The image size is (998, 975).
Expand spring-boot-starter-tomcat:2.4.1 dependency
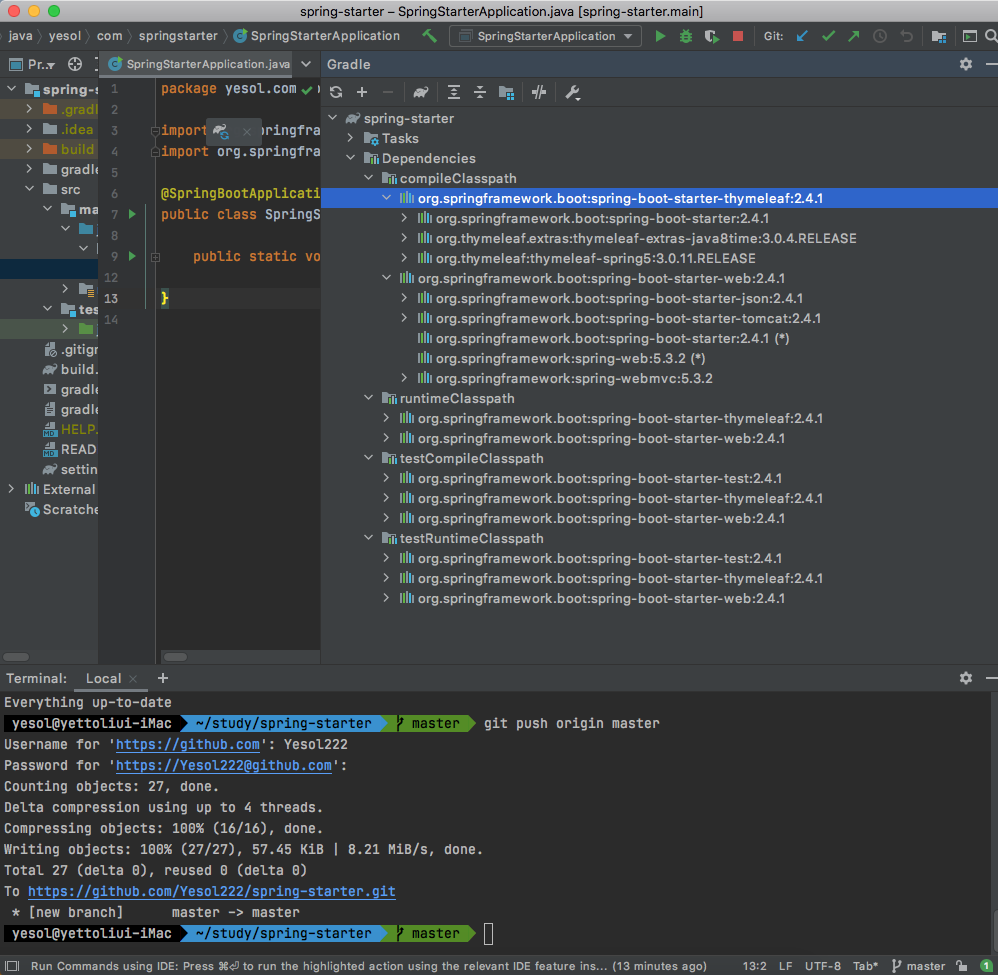(x=404, y=318)
